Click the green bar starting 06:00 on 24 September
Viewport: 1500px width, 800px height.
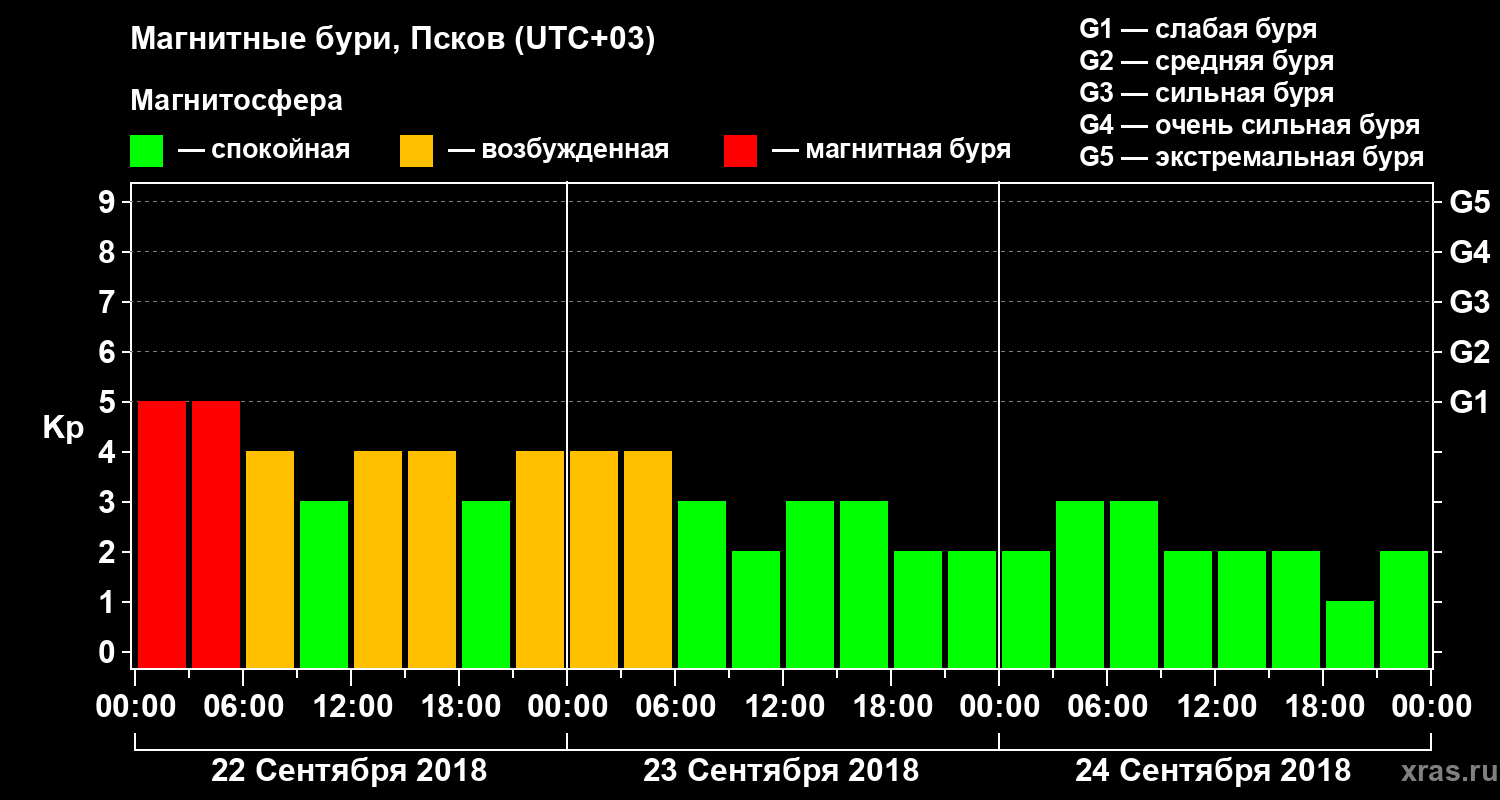(1134, 584)
